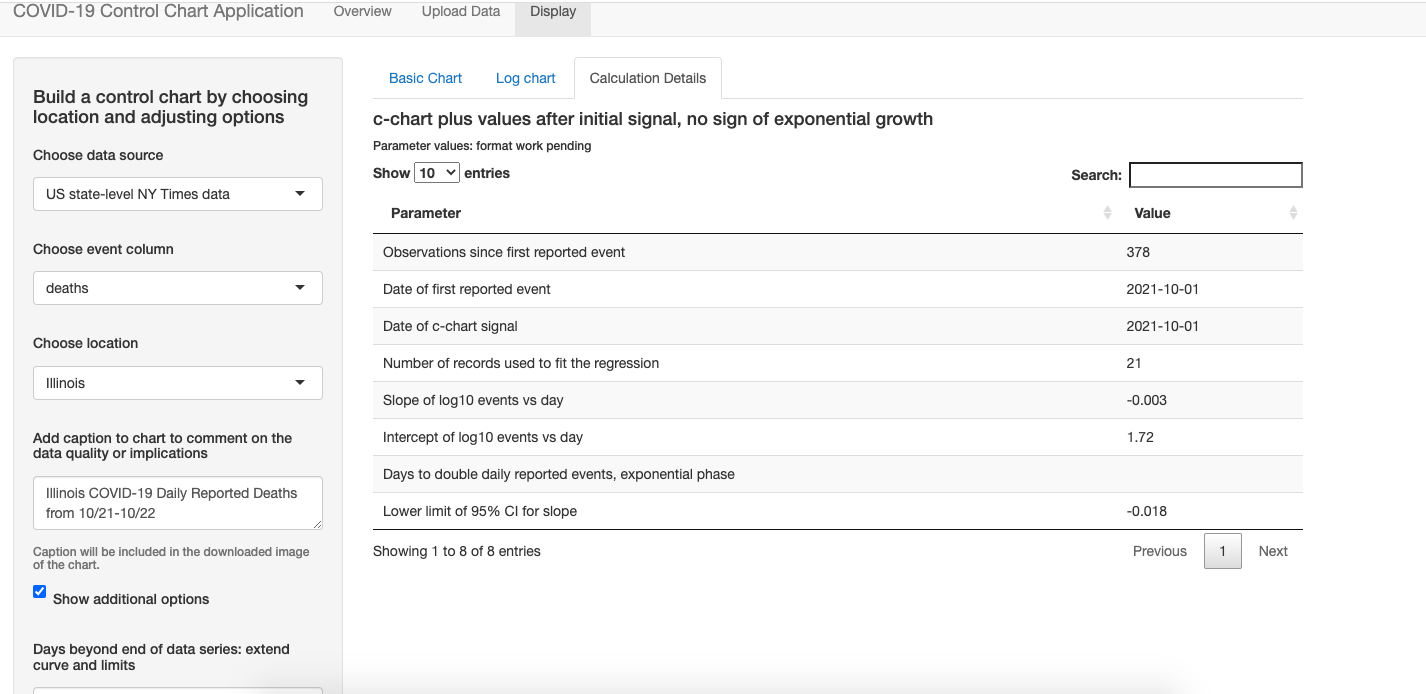Open the Log chart tab
Screen dimensions: 1426x694
pos(525,78)
